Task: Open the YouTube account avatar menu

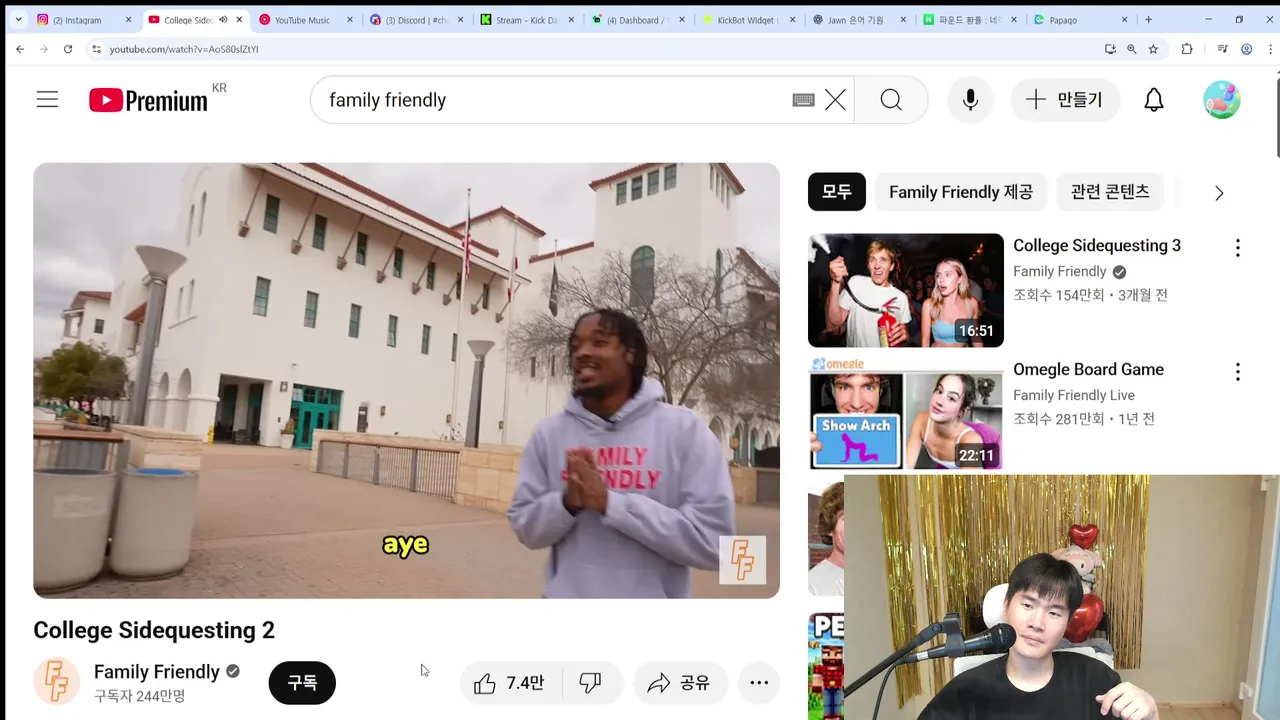Action: click(1222, 100)
